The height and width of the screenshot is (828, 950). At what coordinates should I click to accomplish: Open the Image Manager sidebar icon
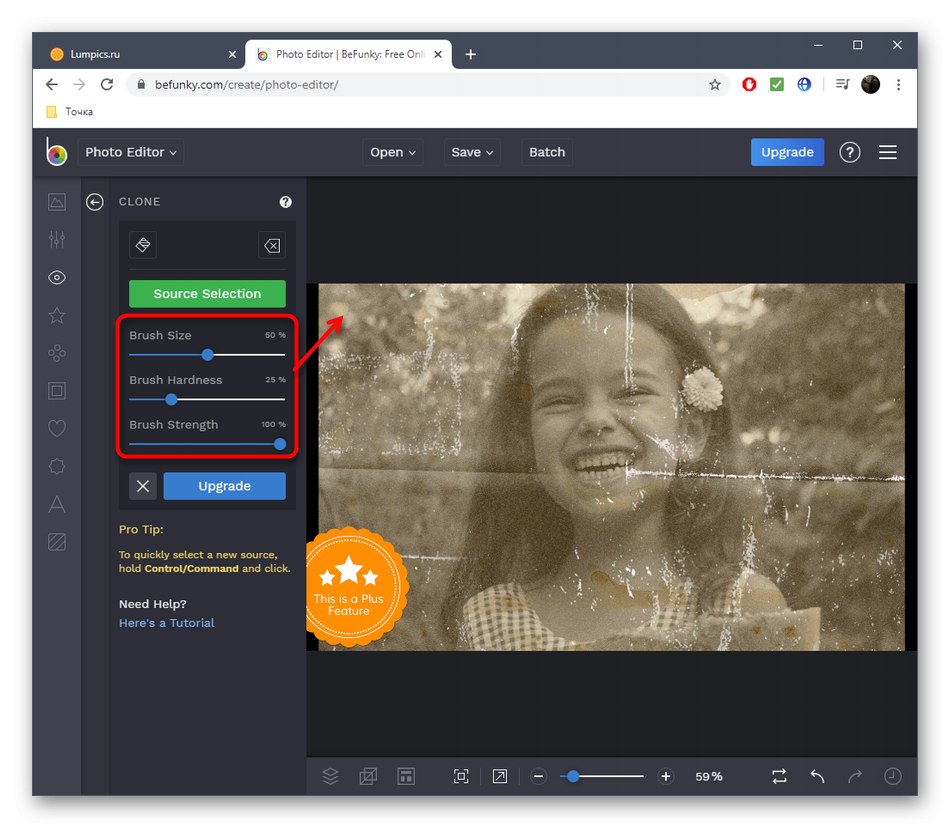[x=57, y=201]
